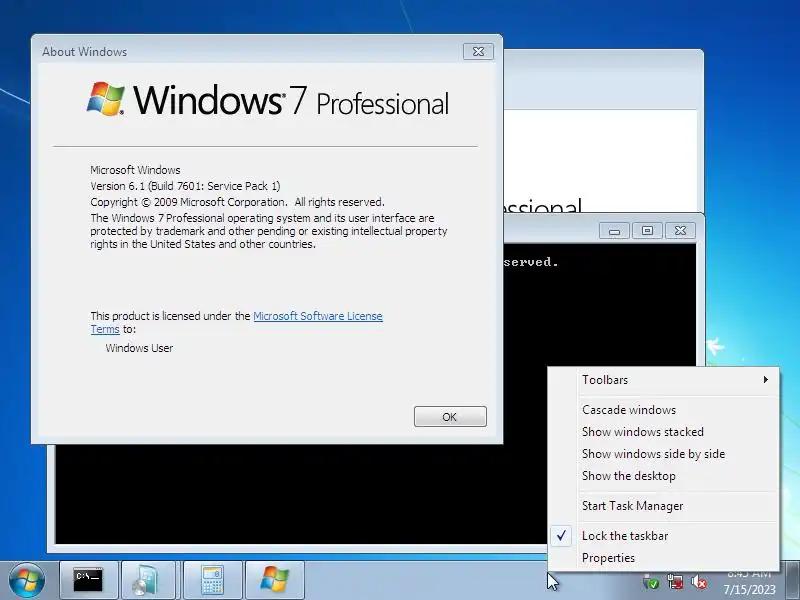Click the Safely Remove Hardware tray icon
The image size is (800, 600).
click(651, 582)
